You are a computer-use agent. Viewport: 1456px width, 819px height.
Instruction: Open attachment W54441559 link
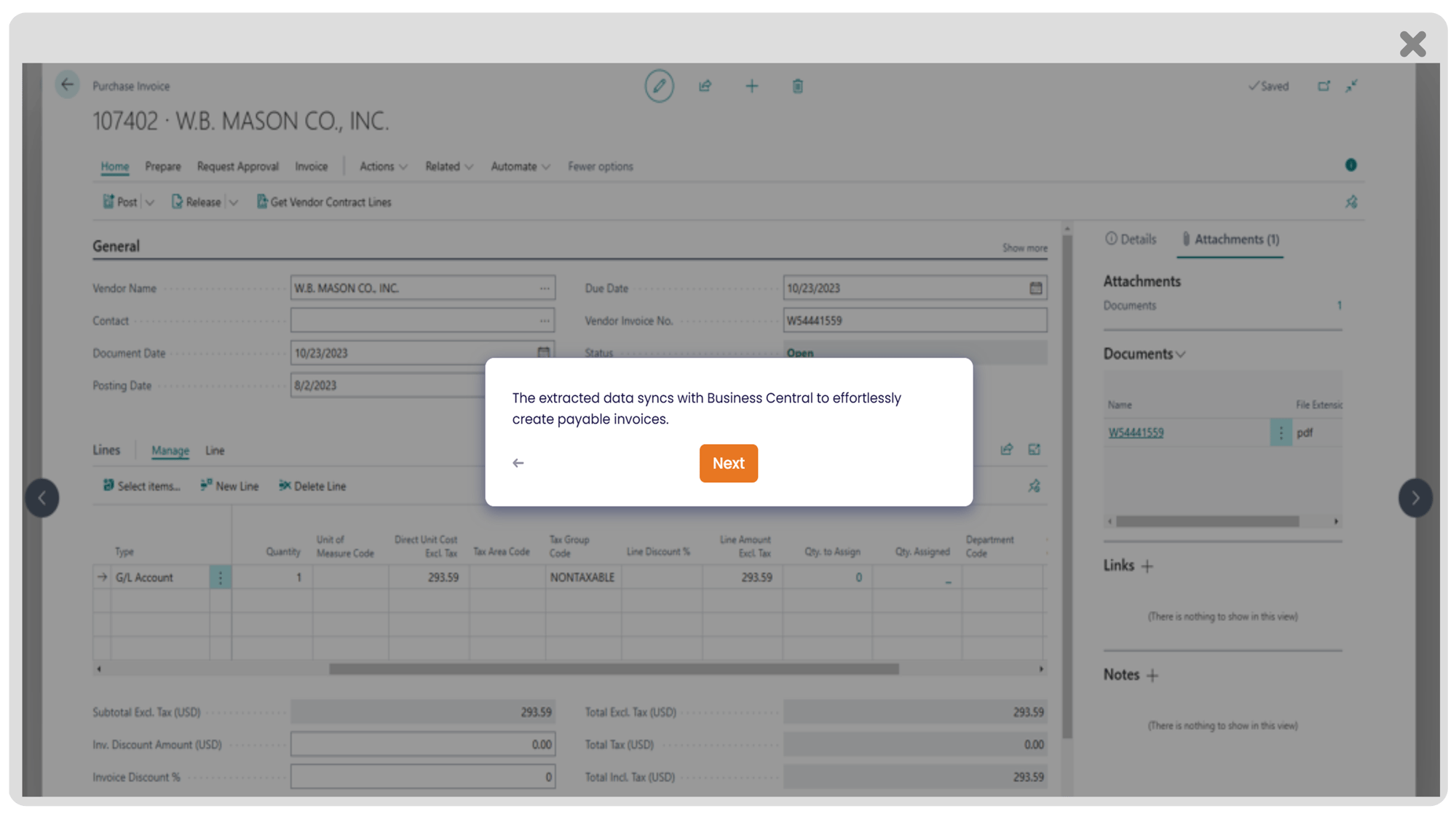(x=1136, y=432)
